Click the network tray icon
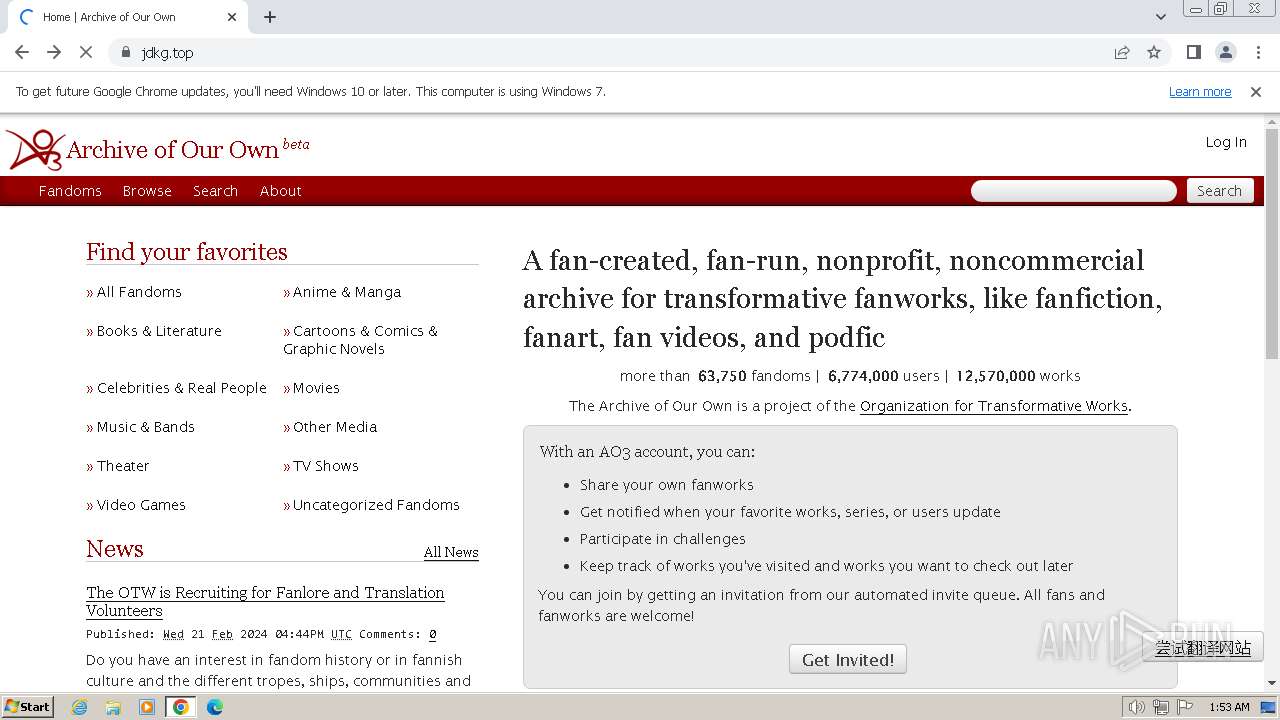 [1160, 707]
